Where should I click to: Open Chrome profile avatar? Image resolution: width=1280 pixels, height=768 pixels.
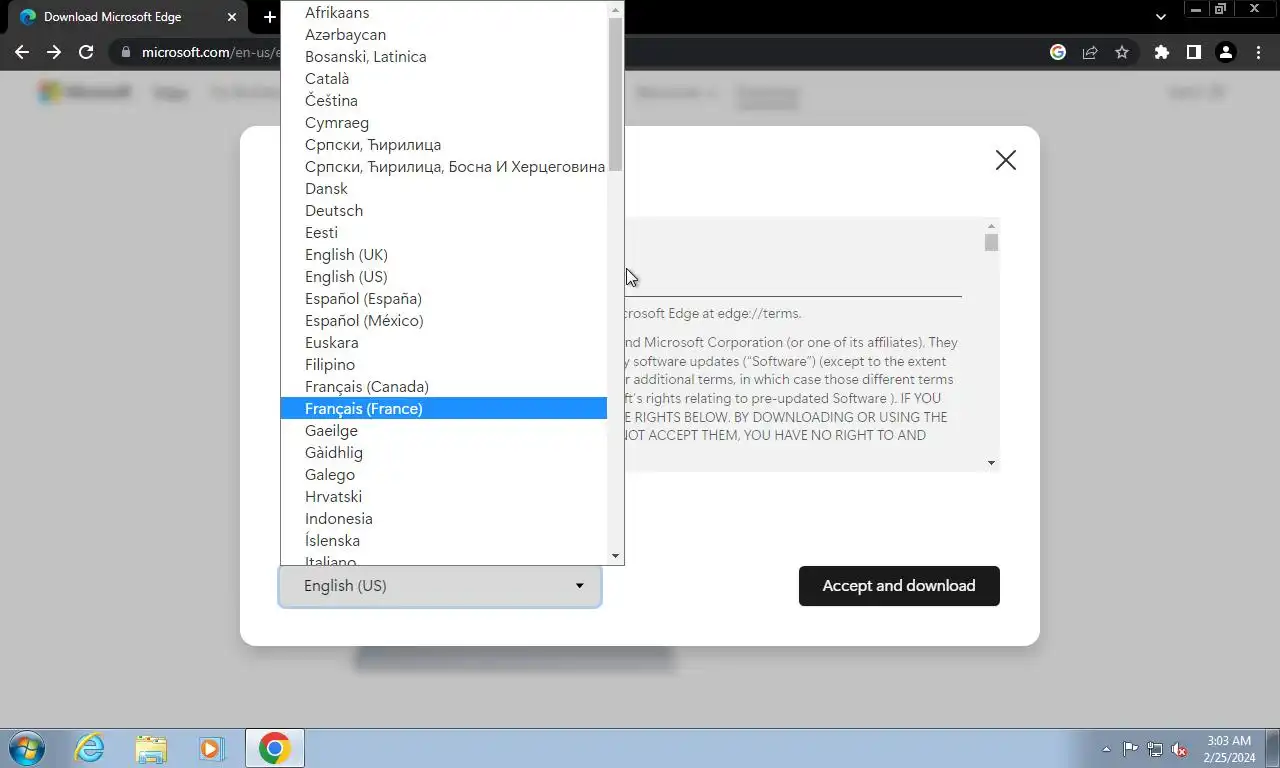[1225, 52]
